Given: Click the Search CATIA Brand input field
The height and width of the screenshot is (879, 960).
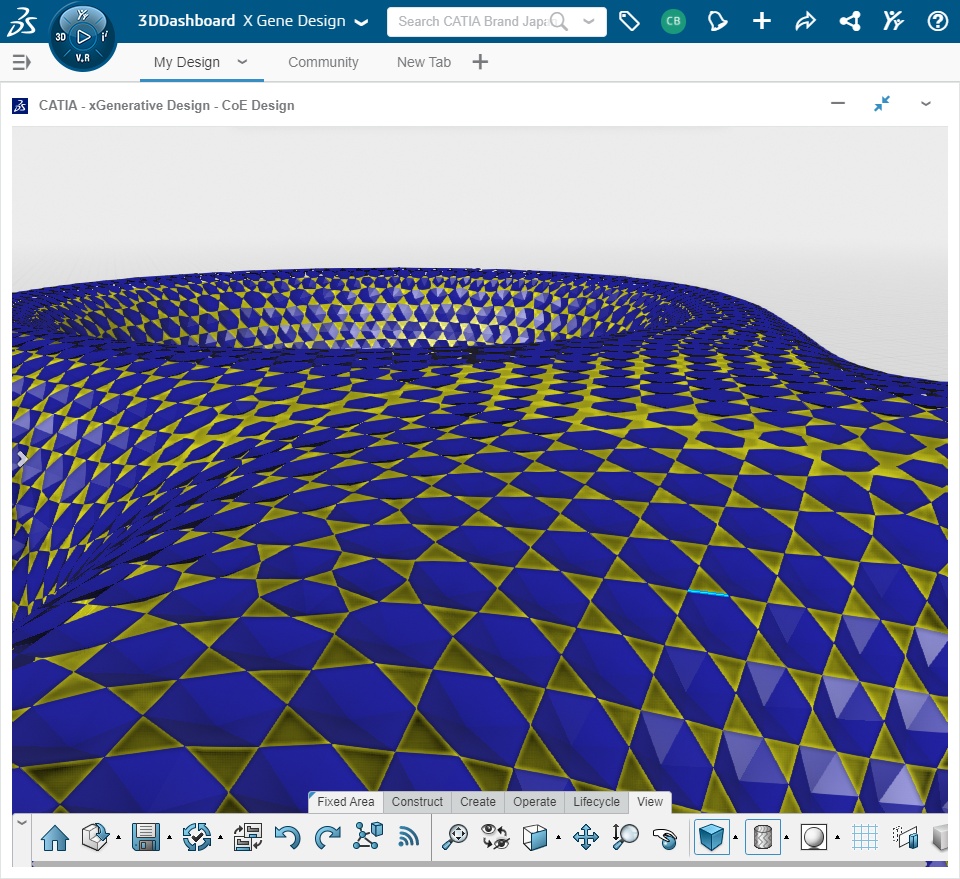Looking at the screenshot, I should (x=472, y=21).
